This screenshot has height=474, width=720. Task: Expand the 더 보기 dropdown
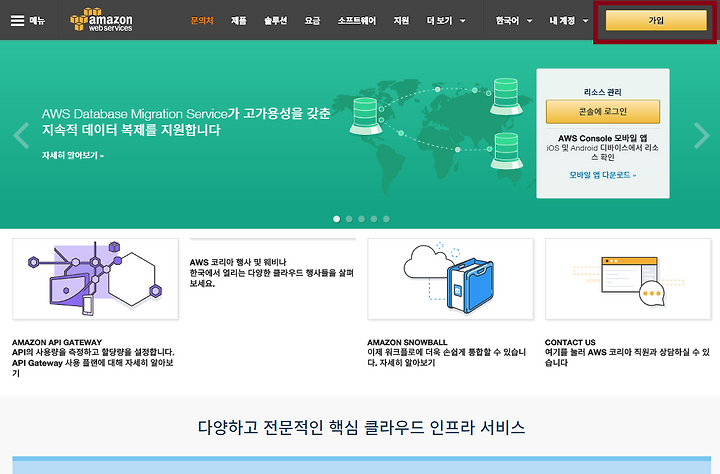tap(446, 21)
